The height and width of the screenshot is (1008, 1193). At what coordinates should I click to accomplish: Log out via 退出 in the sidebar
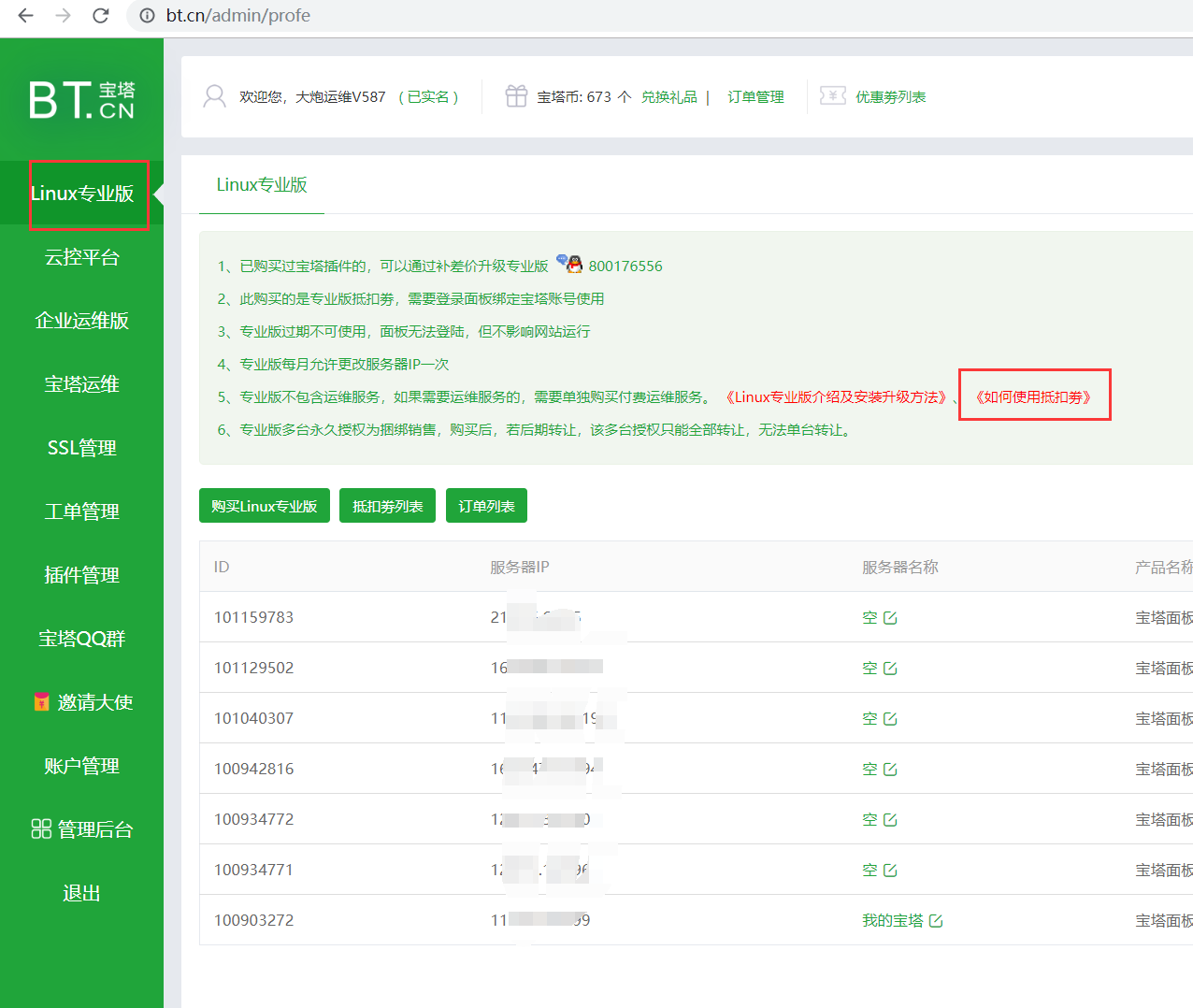coord(82,893)
